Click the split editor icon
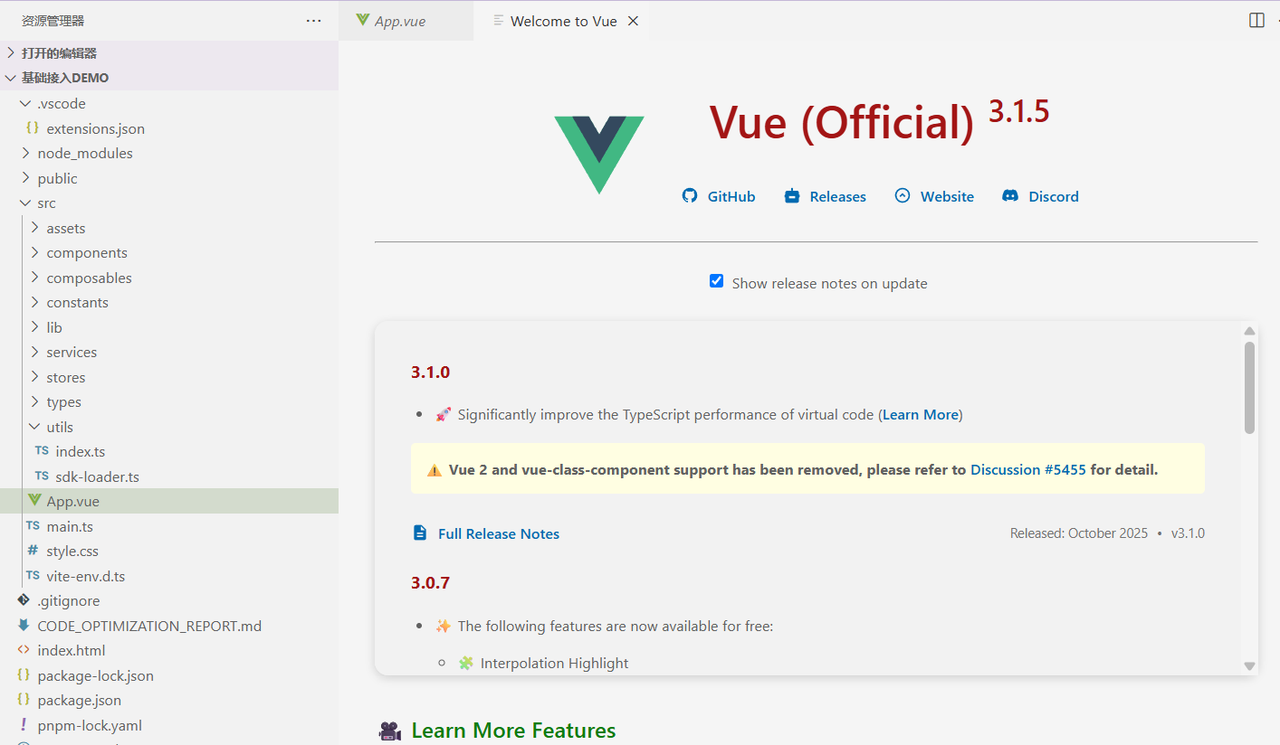Viewport: 1280px width, 745px height. click(x=1257, y=21)
